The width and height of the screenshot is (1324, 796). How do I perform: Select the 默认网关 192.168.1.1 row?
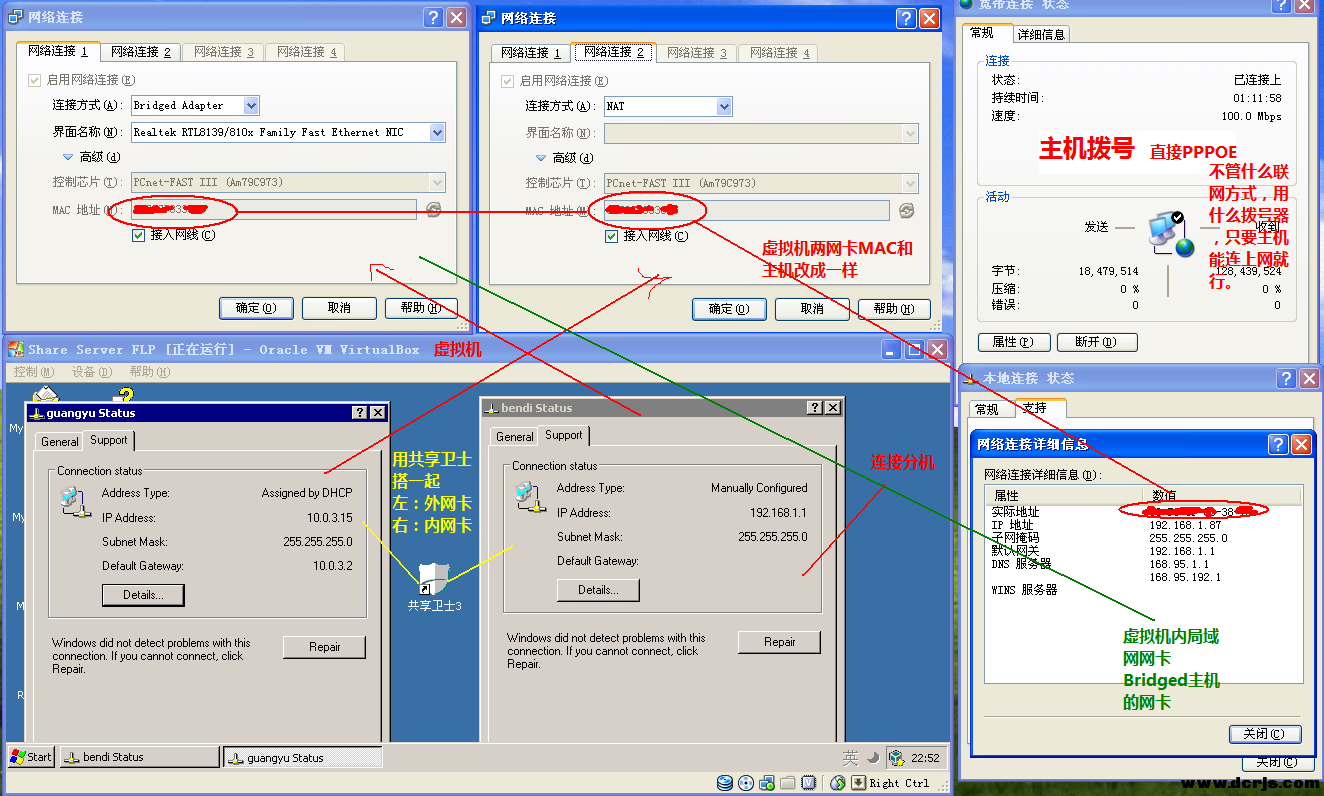coord(1145,551)
